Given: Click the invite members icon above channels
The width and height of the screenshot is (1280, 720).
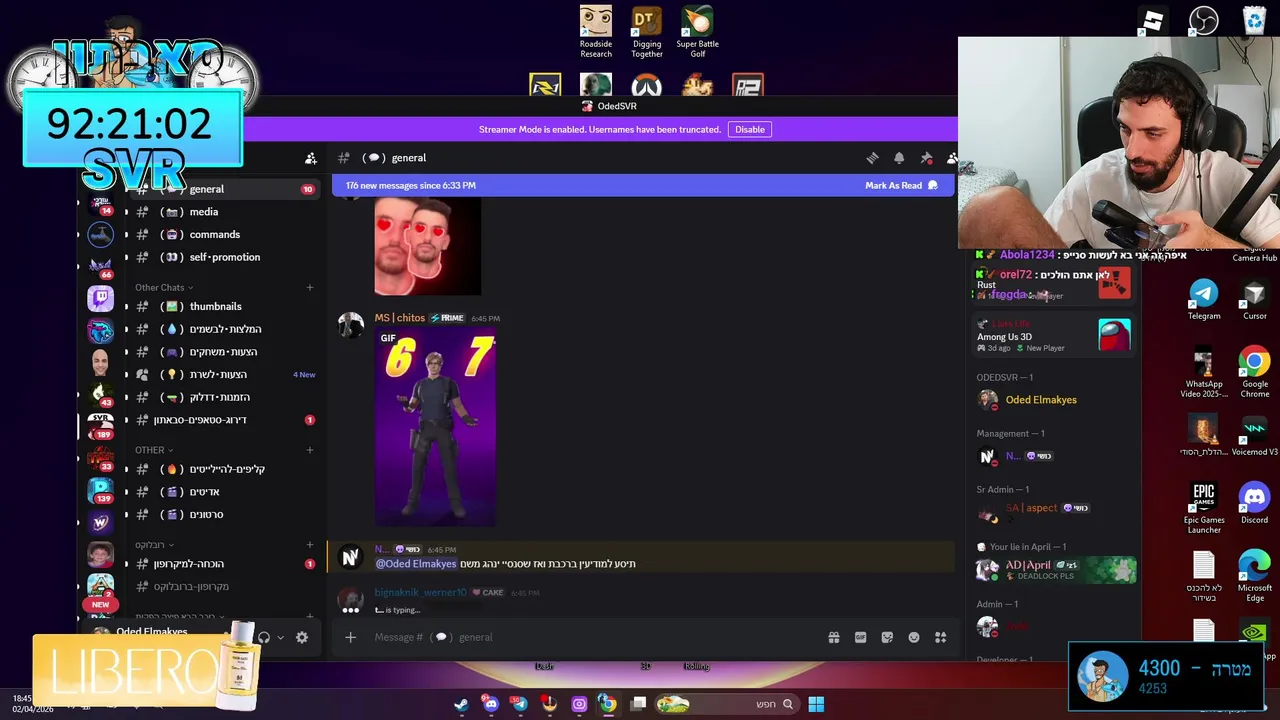Looking at the screenshot, I should point(311,158).
